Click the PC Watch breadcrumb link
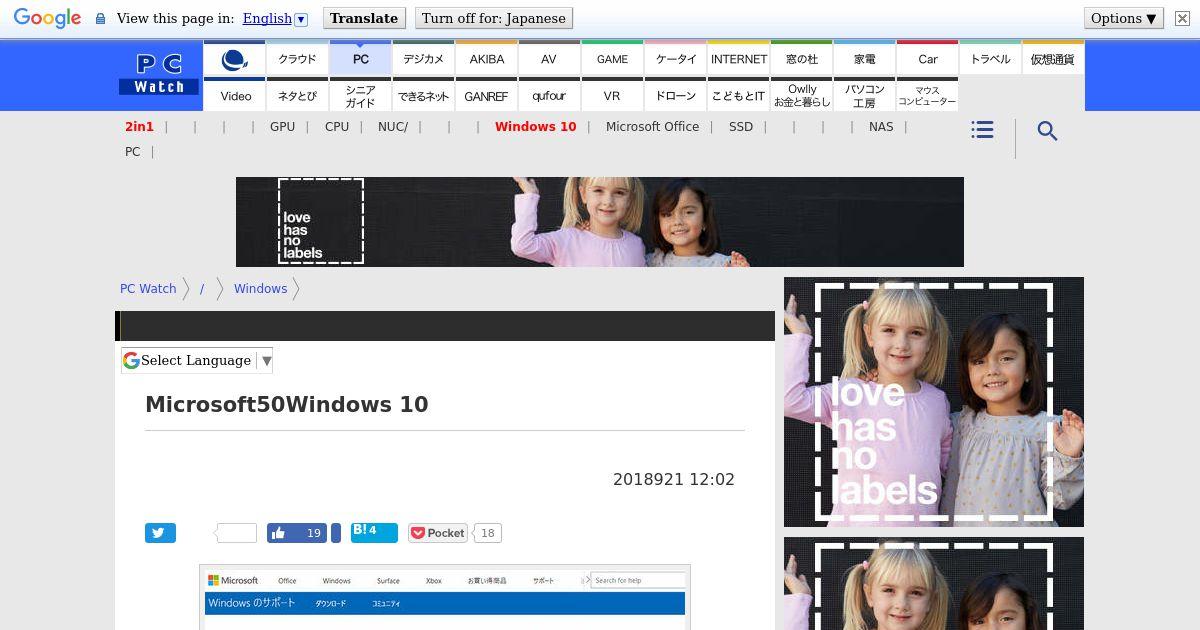 pos(148,288)
